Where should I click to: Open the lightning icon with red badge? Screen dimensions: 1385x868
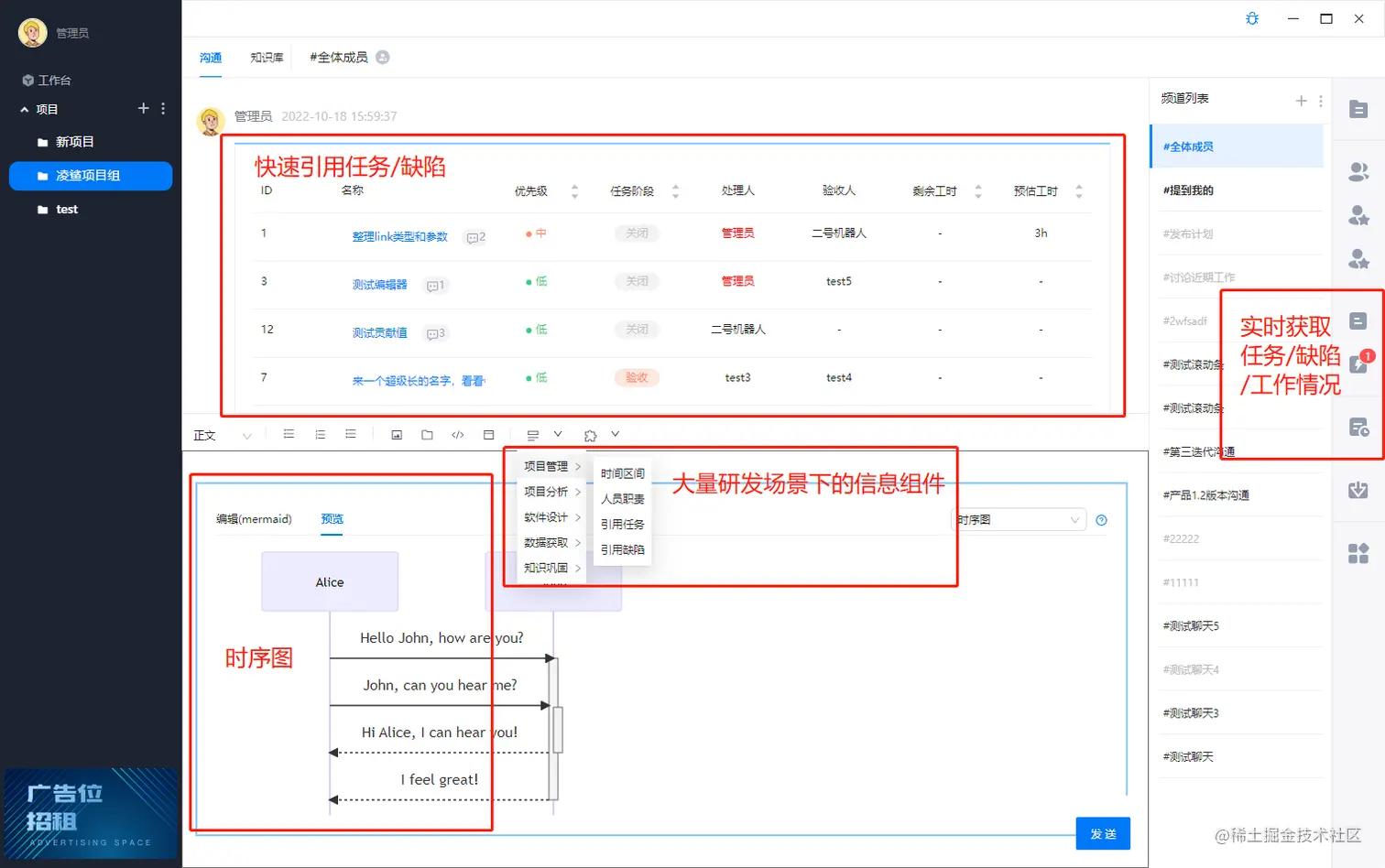click(1359, 363)
